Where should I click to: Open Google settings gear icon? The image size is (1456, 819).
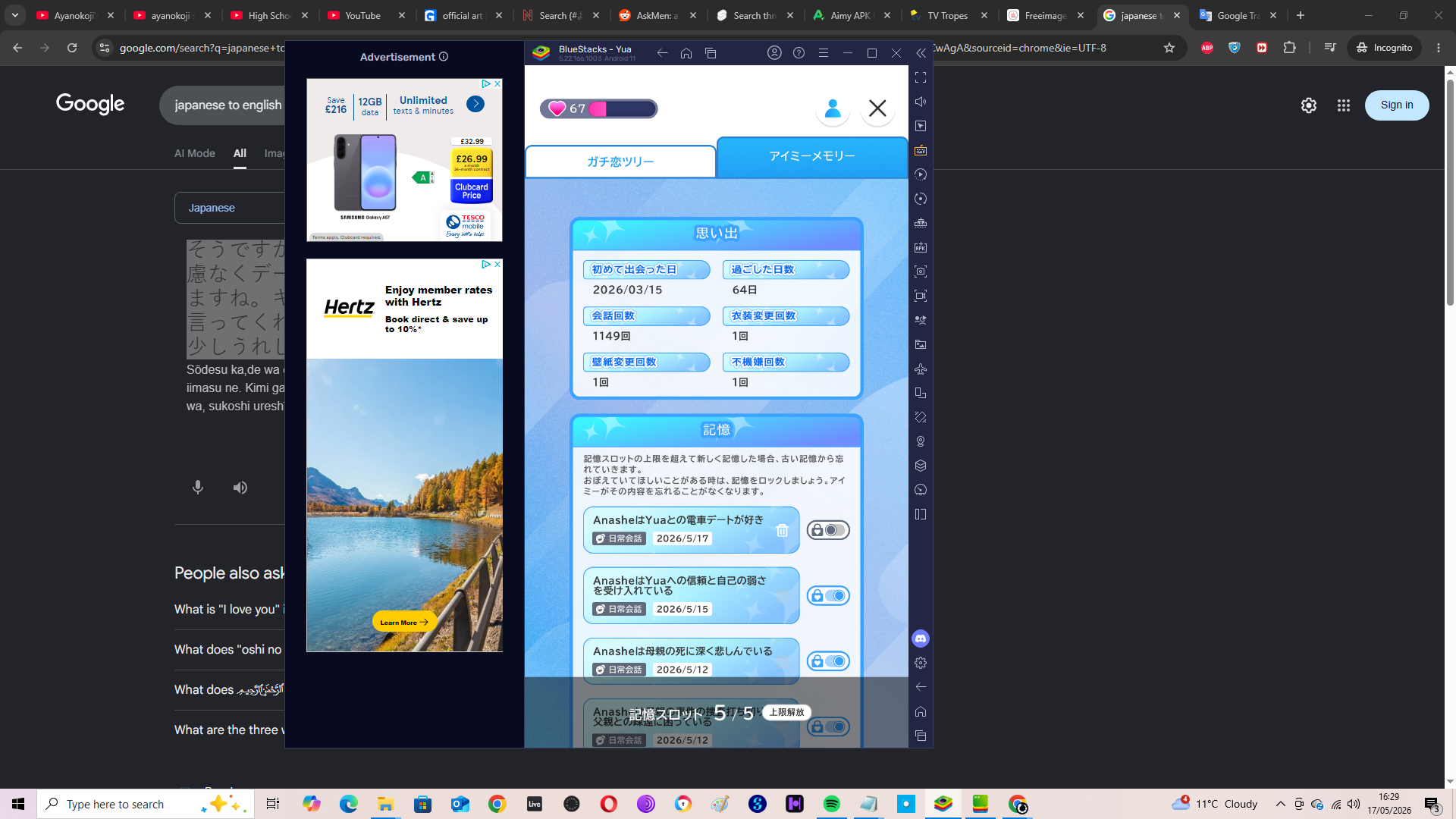click(x=1309, y=105)
